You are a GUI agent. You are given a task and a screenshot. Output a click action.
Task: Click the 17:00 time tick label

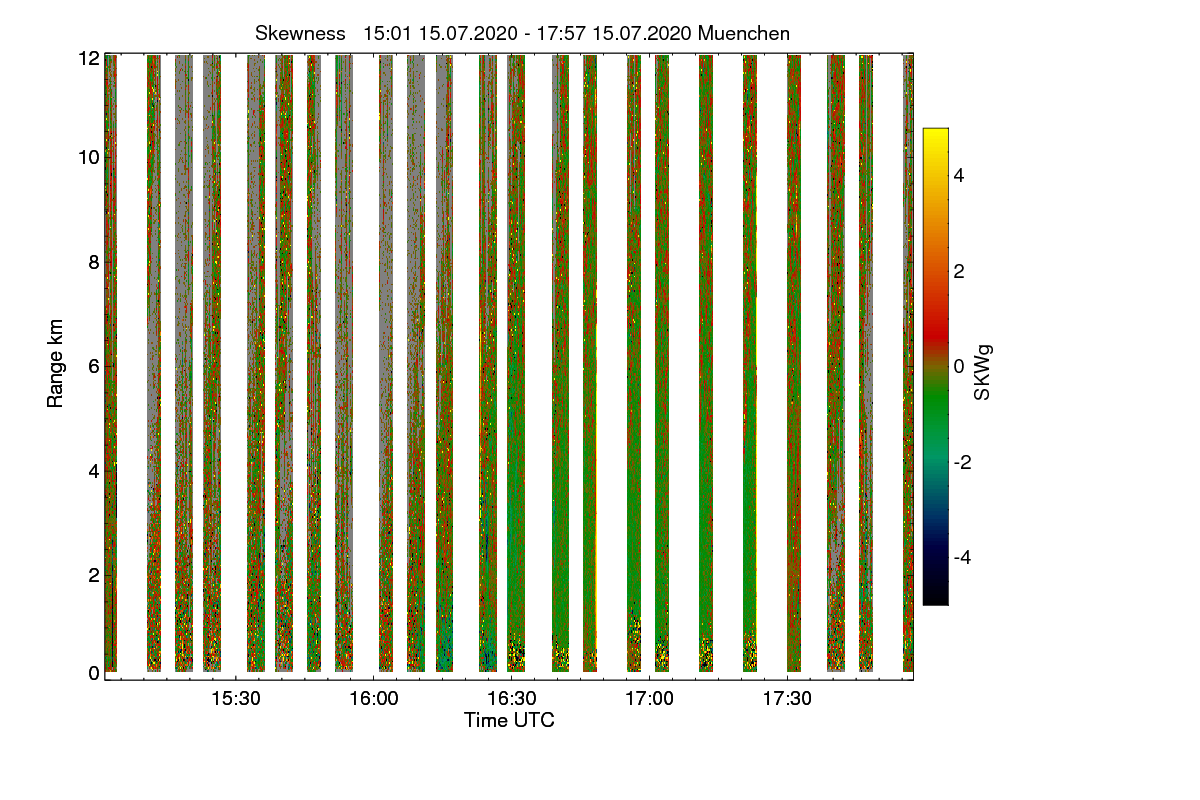(649, 698)
